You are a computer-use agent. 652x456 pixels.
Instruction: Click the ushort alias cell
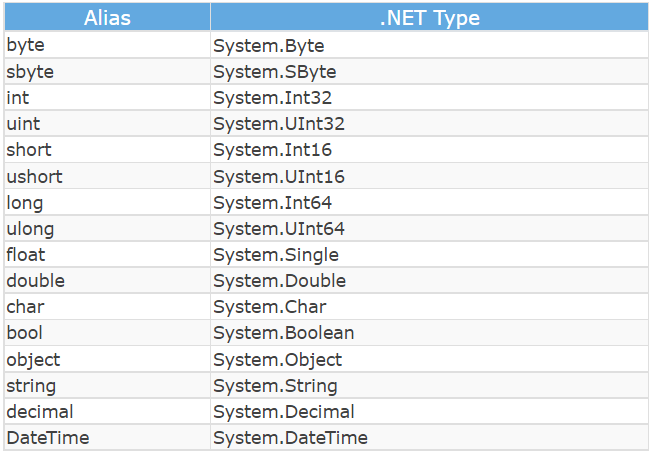(107, 176)
